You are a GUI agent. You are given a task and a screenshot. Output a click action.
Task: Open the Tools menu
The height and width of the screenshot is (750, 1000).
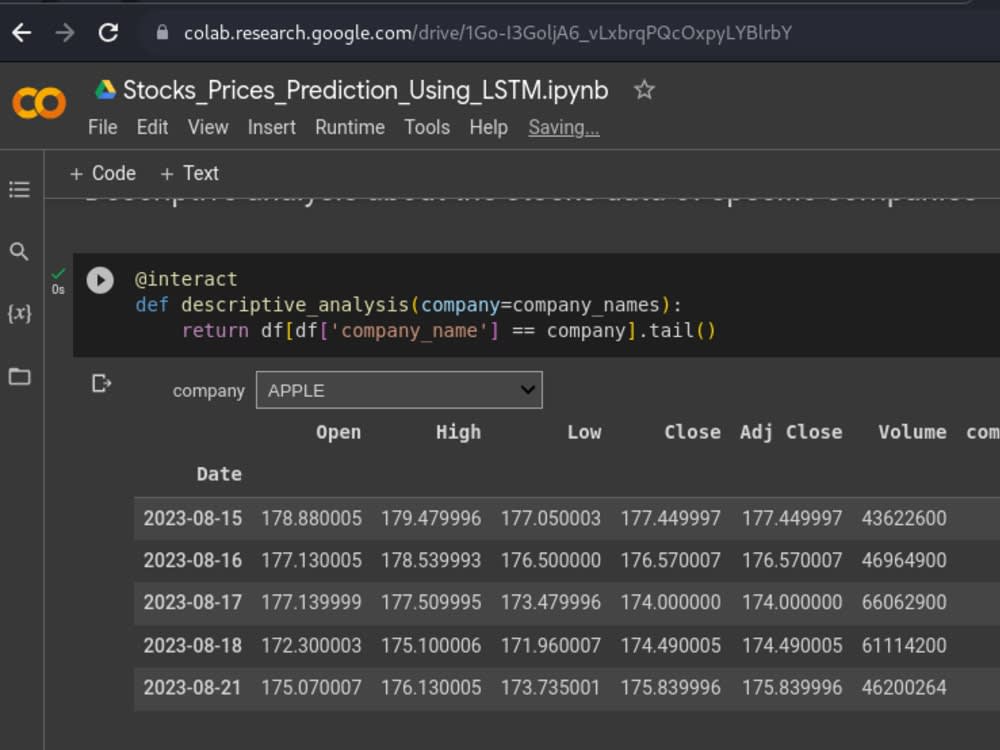427,127
